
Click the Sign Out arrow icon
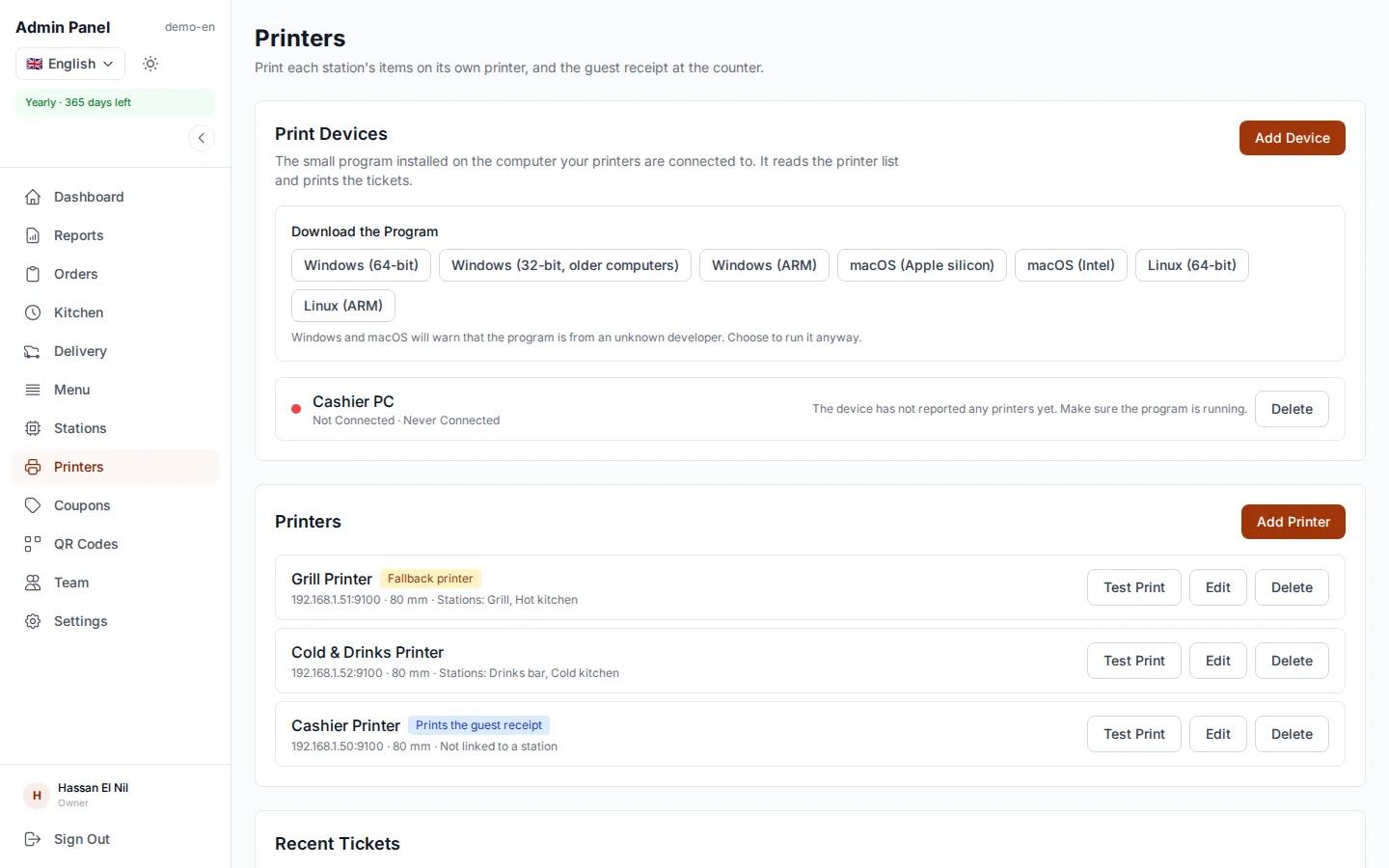[x=33, y=839]
